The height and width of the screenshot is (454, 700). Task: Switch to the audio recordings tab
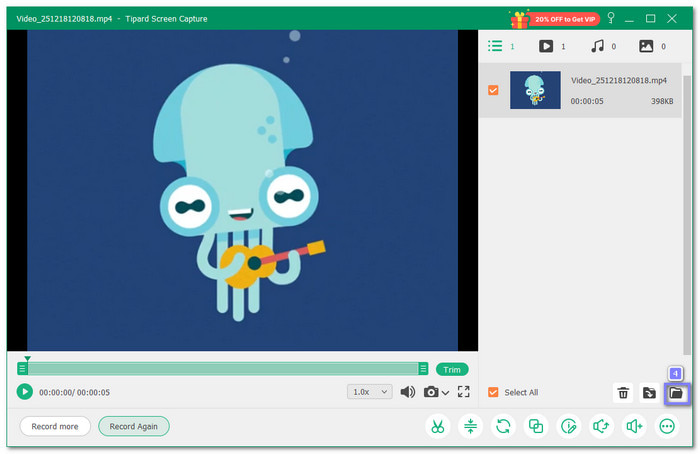click(597, 46)
